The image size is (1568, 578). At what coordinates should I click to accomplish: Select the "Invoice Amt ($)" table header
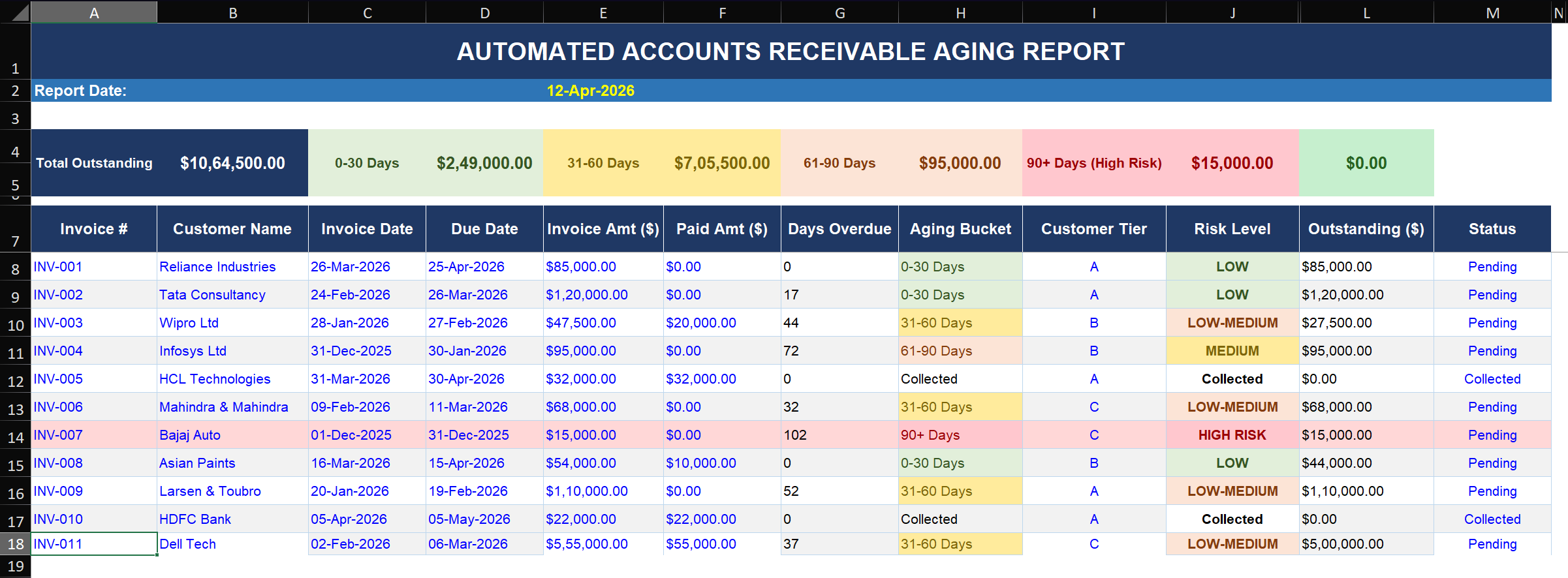coord(603,229)
